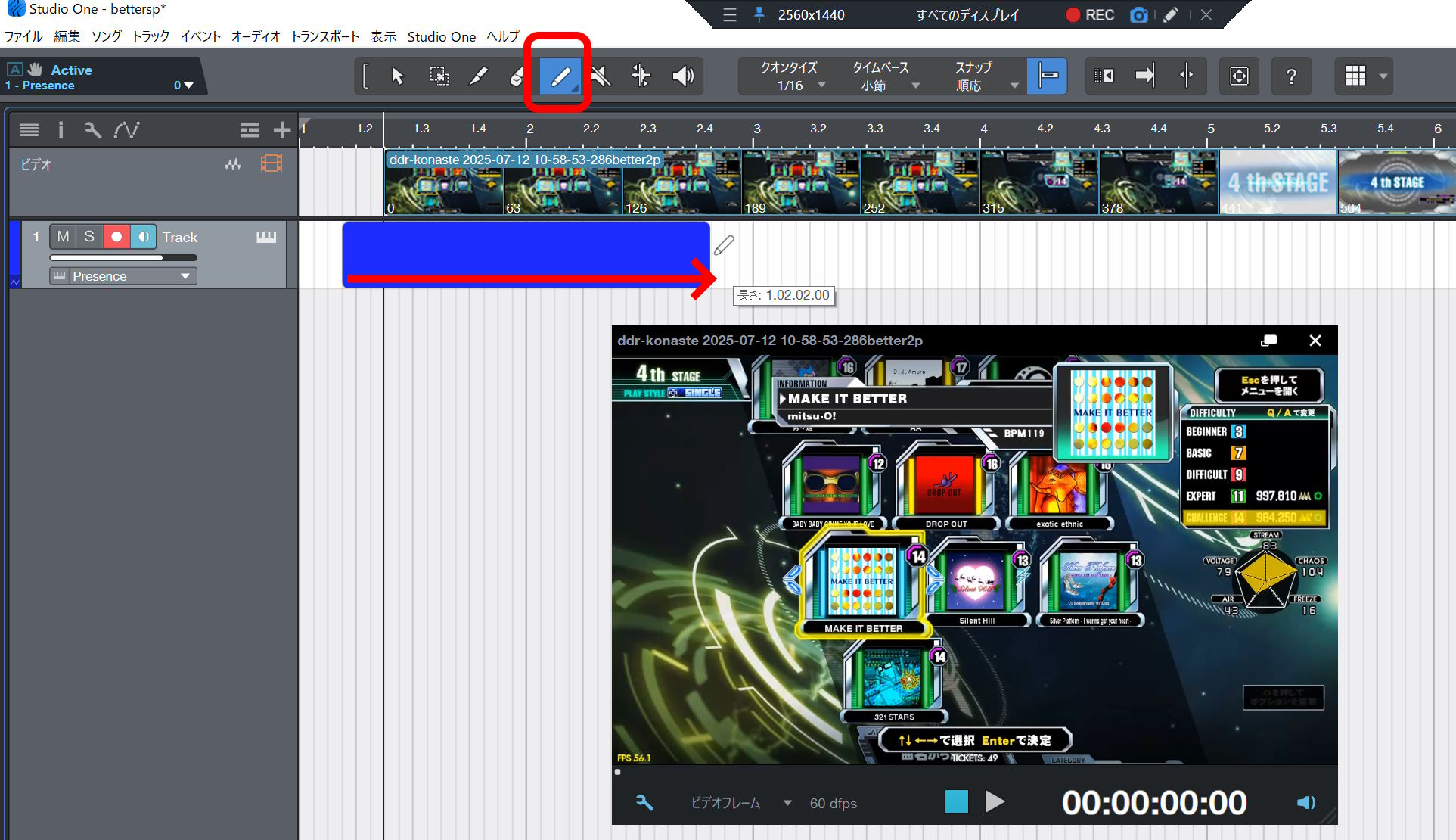
Task: Open 表示 menu
Action: [383, 36]
